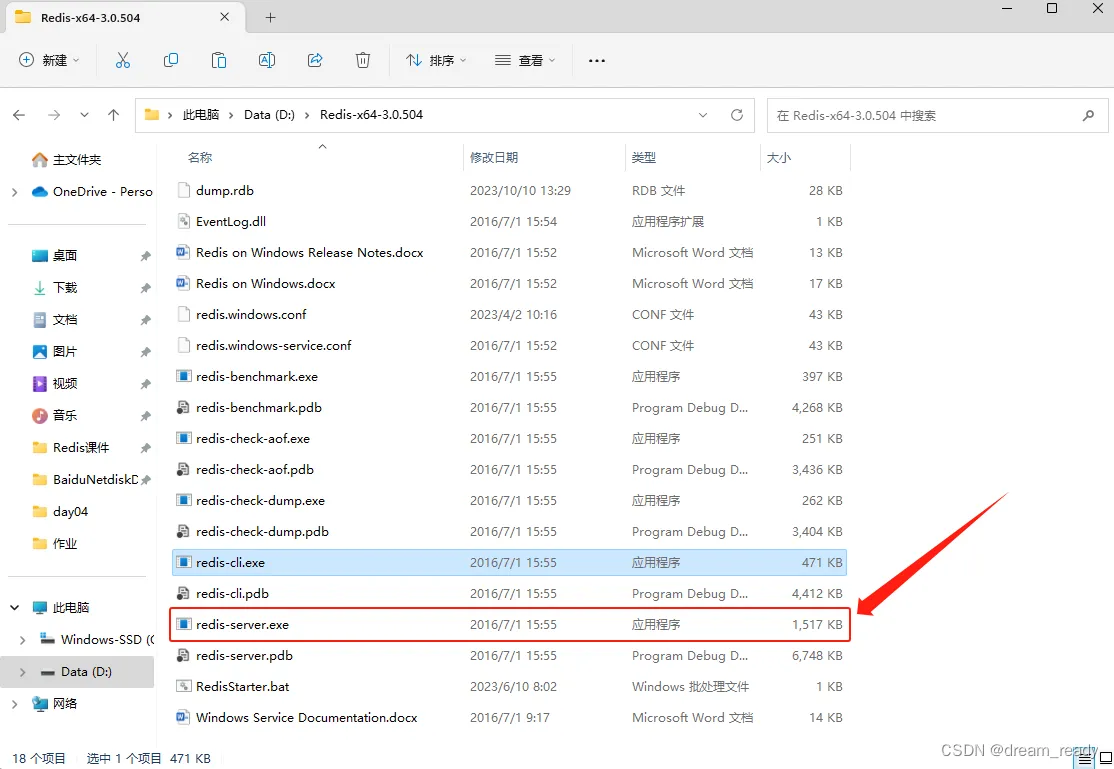Click the Data (D:) breadcrumb

tap(269, 114)
